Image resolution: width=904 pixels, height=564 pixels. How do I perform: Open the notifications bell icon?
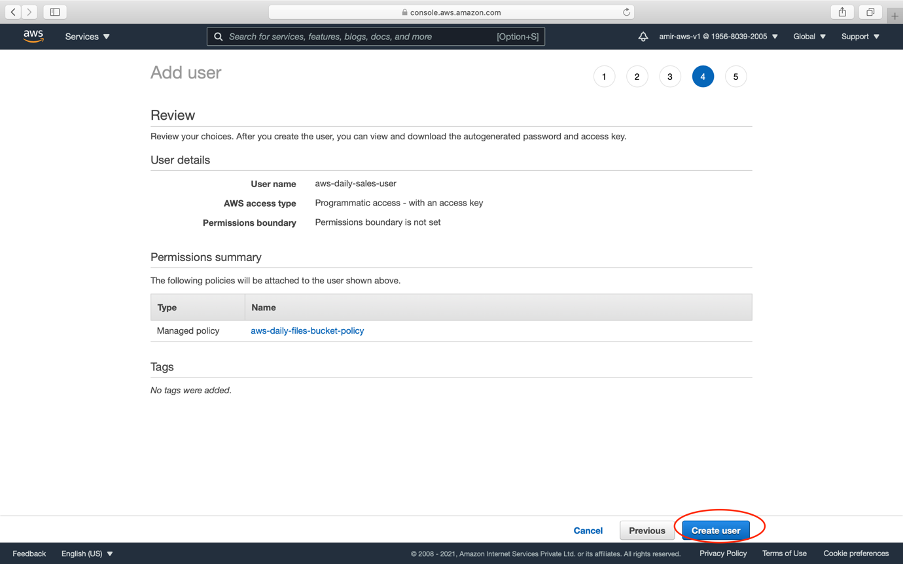(643, 36)
